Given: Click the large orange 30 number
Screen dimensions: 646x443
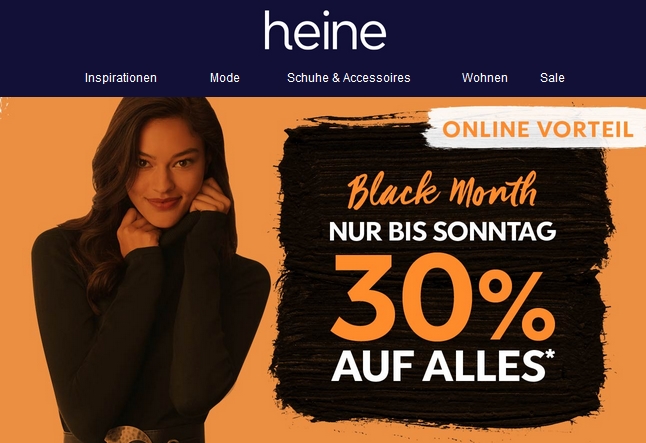Looking at the screenshot, I should [401, 298].
